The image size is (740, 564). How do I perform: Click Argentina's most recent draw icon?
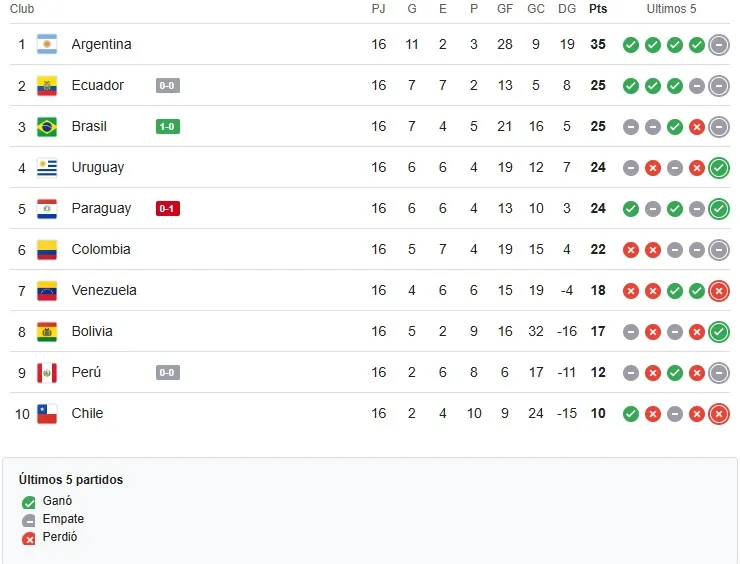(x=719, y=45)
